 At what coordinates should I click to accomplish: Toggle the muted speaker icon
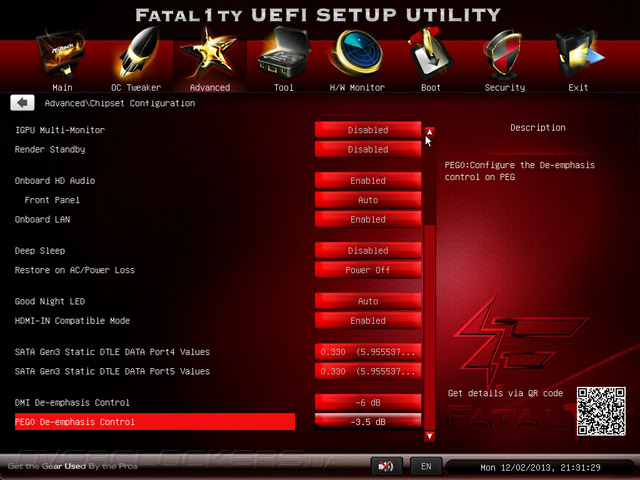click(386, 466)
